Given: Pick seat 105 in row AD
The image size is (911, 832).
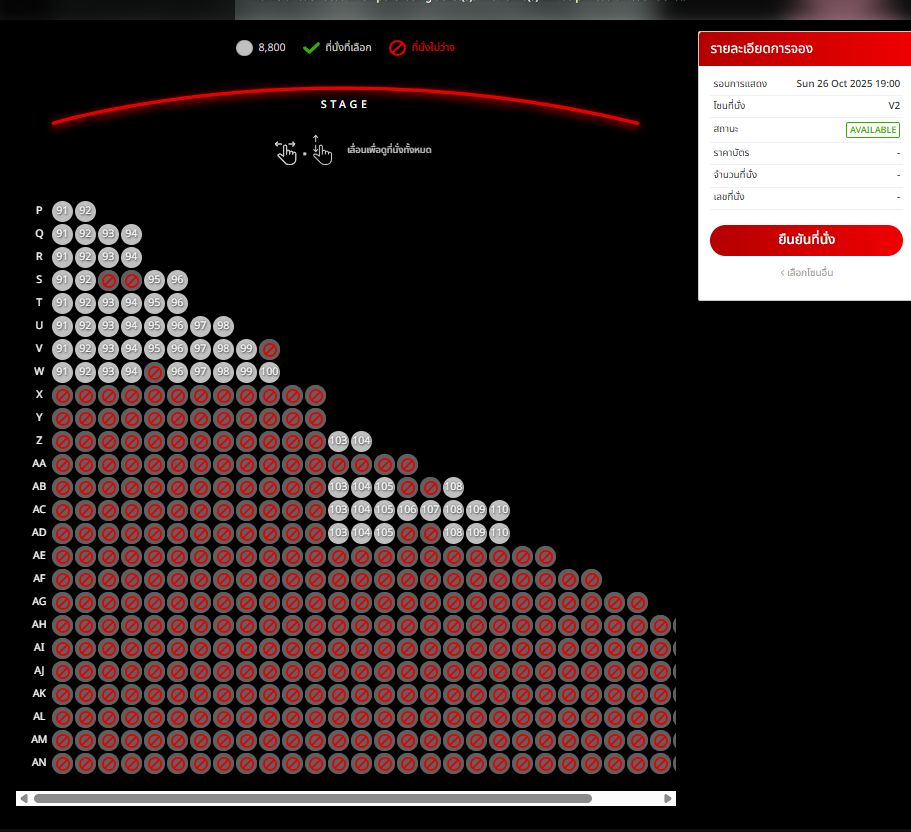Looking at the screenshot, I should (384, 533).
